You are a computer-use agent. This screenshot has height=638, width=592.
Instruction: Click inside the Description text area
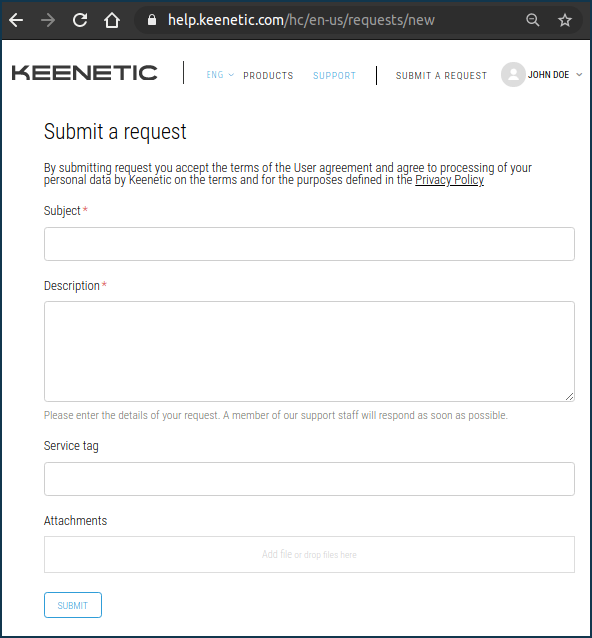[309, 352]
